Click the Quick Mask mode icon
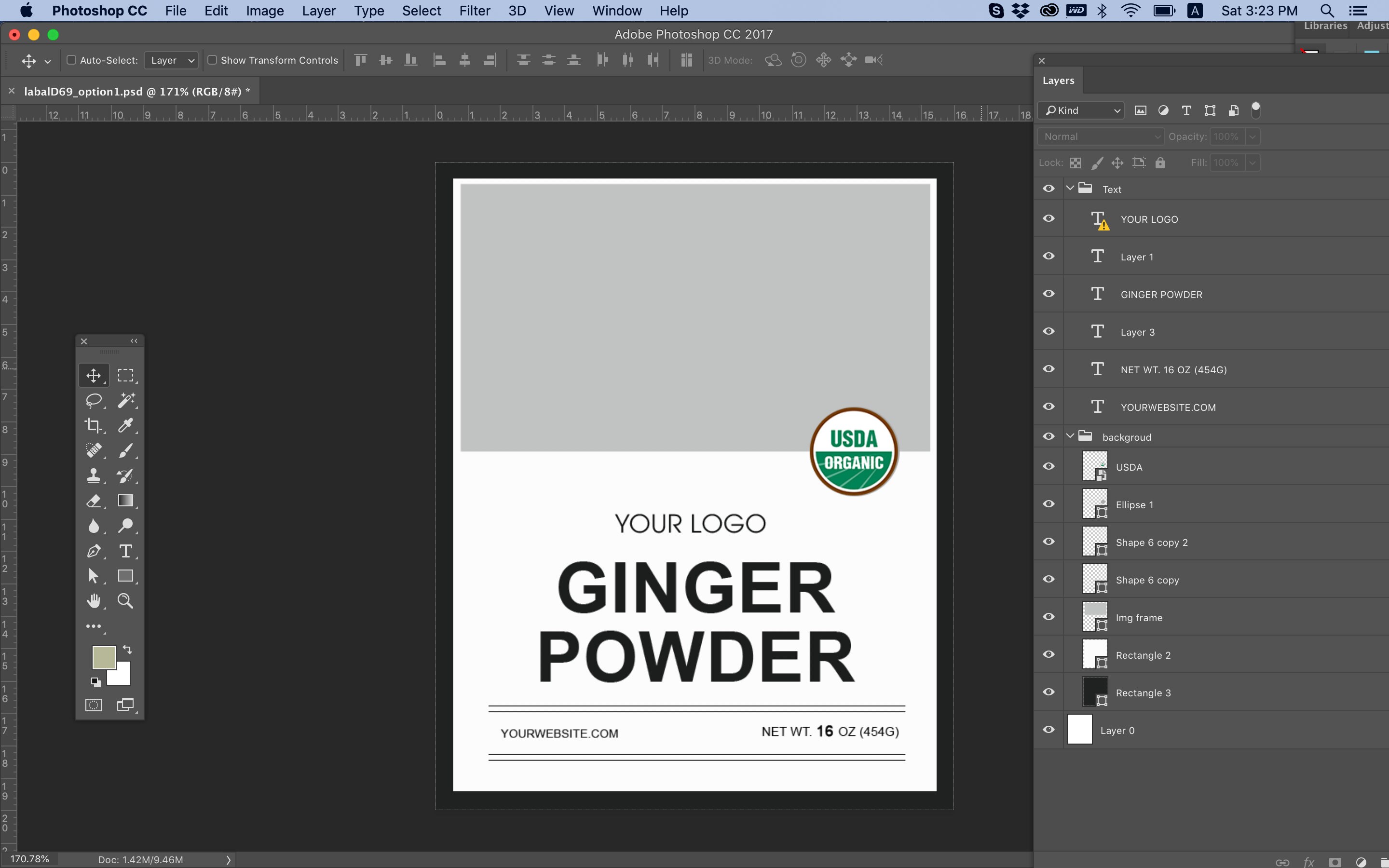This screenshot has height=868, width=1389. [x=94, y=705]
